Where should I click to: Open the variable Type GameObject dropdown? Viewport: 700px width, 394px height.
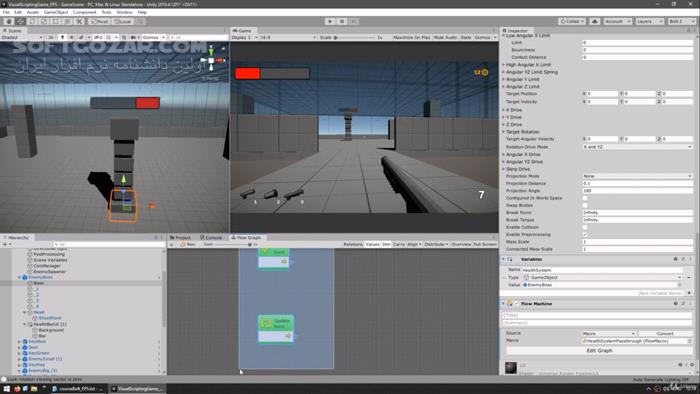pos(602,278)
